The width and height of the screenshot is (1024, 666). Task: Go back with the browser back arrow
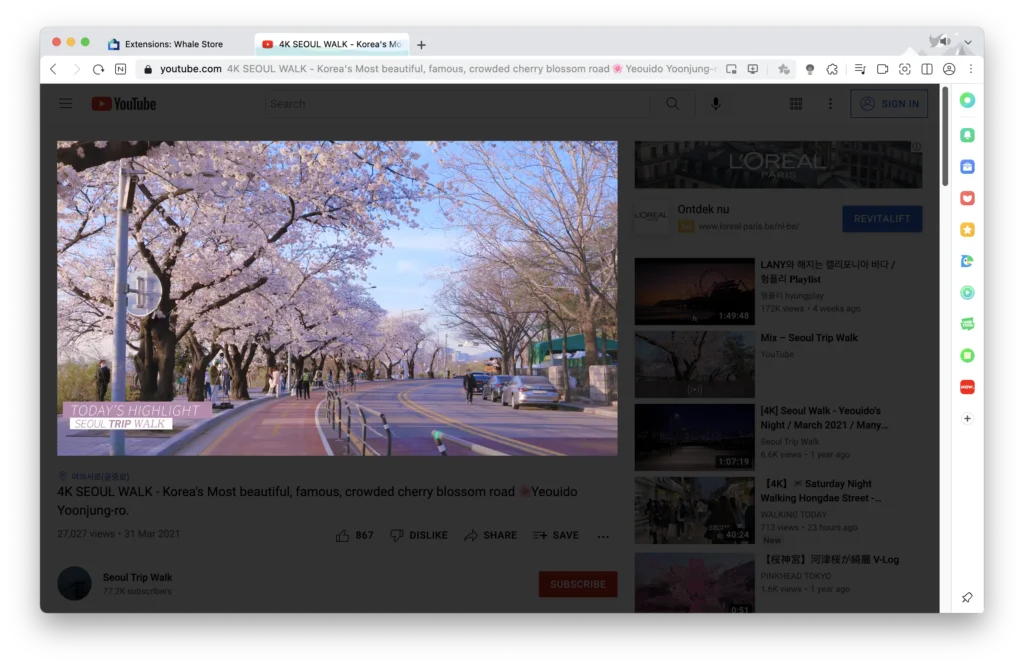(54, 69)
